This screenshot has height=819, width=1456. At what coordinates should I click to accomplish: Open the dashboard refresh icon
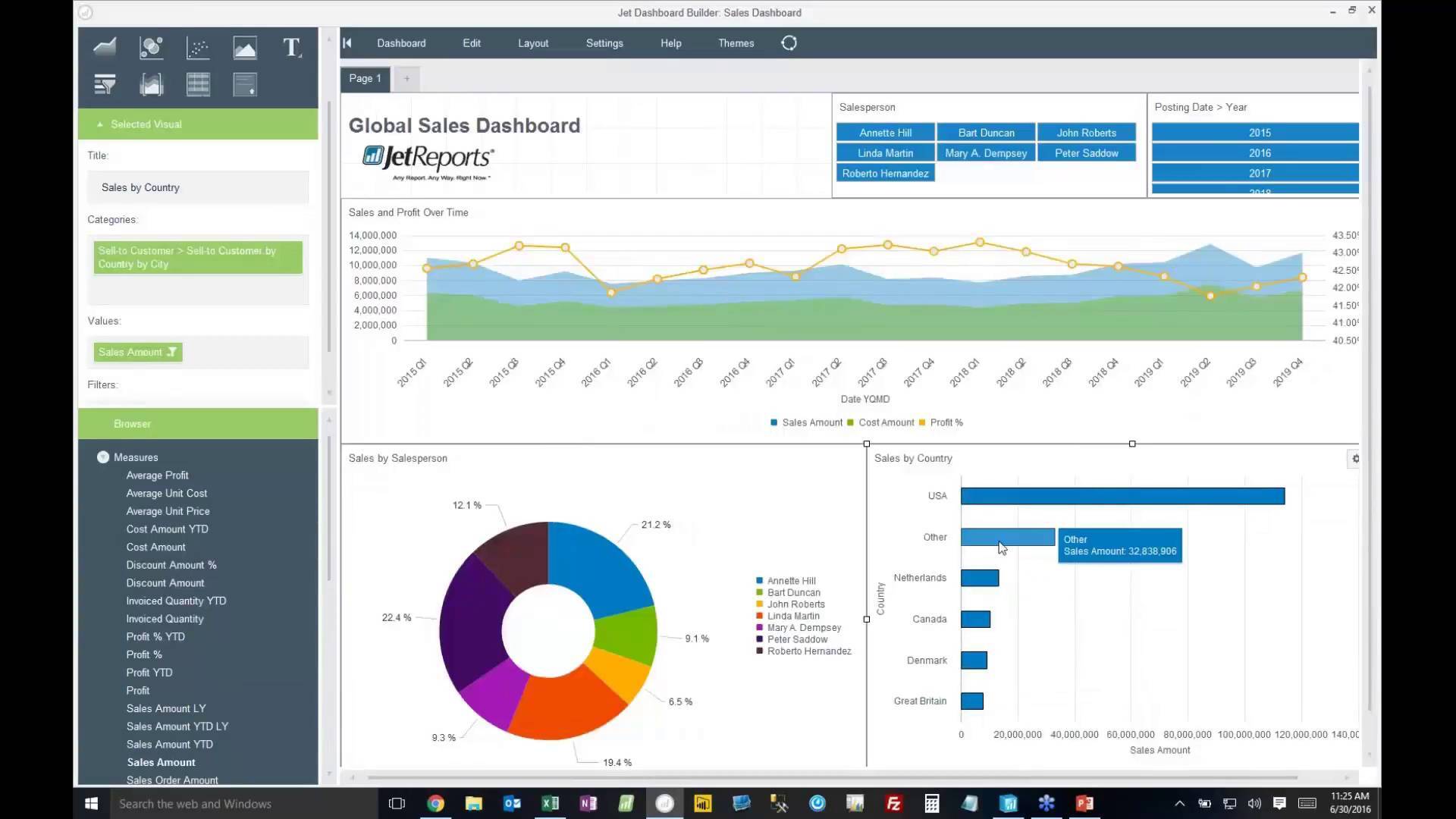coord(789,43)
